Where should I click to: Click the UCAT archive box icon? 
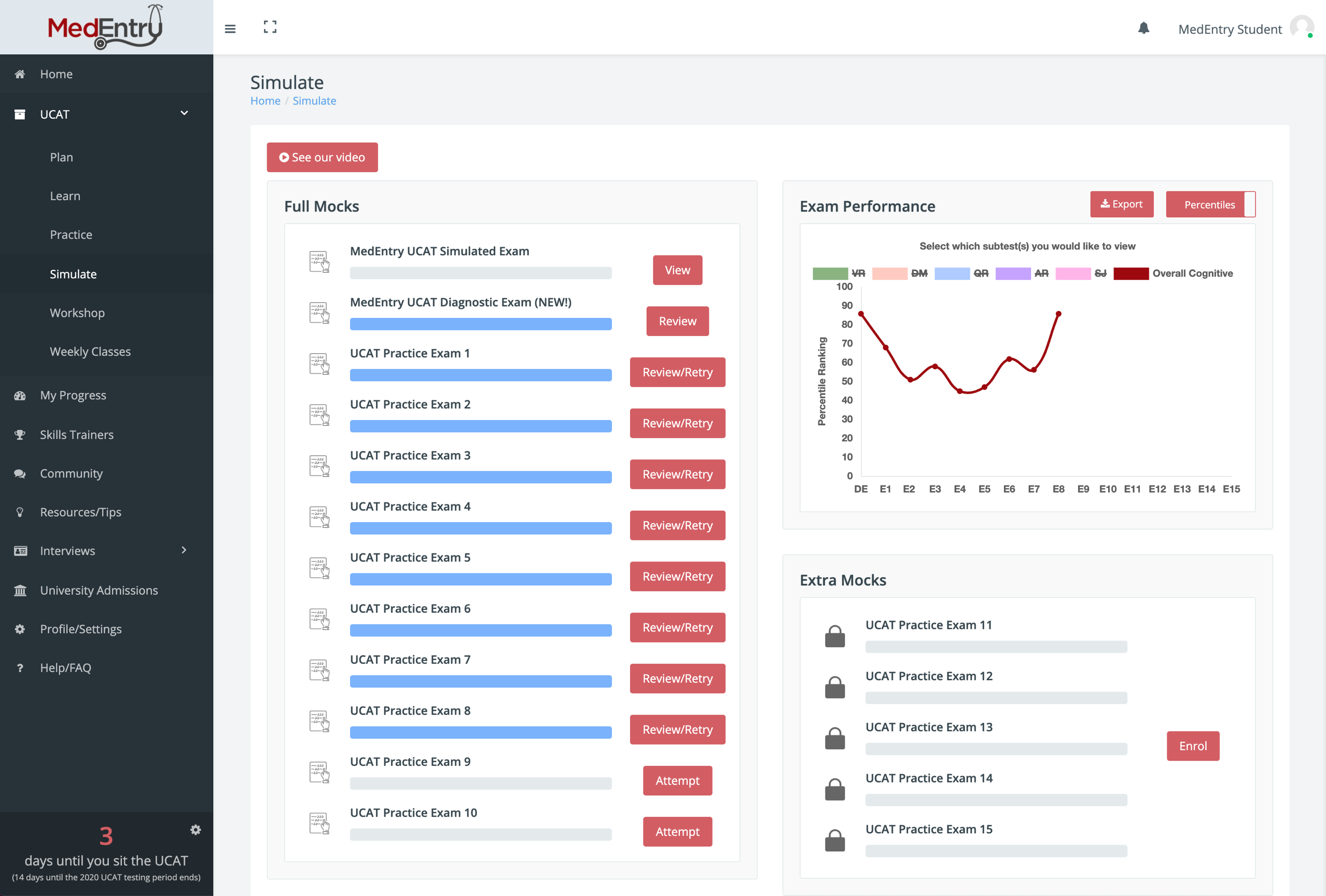(x=20, y=115)
